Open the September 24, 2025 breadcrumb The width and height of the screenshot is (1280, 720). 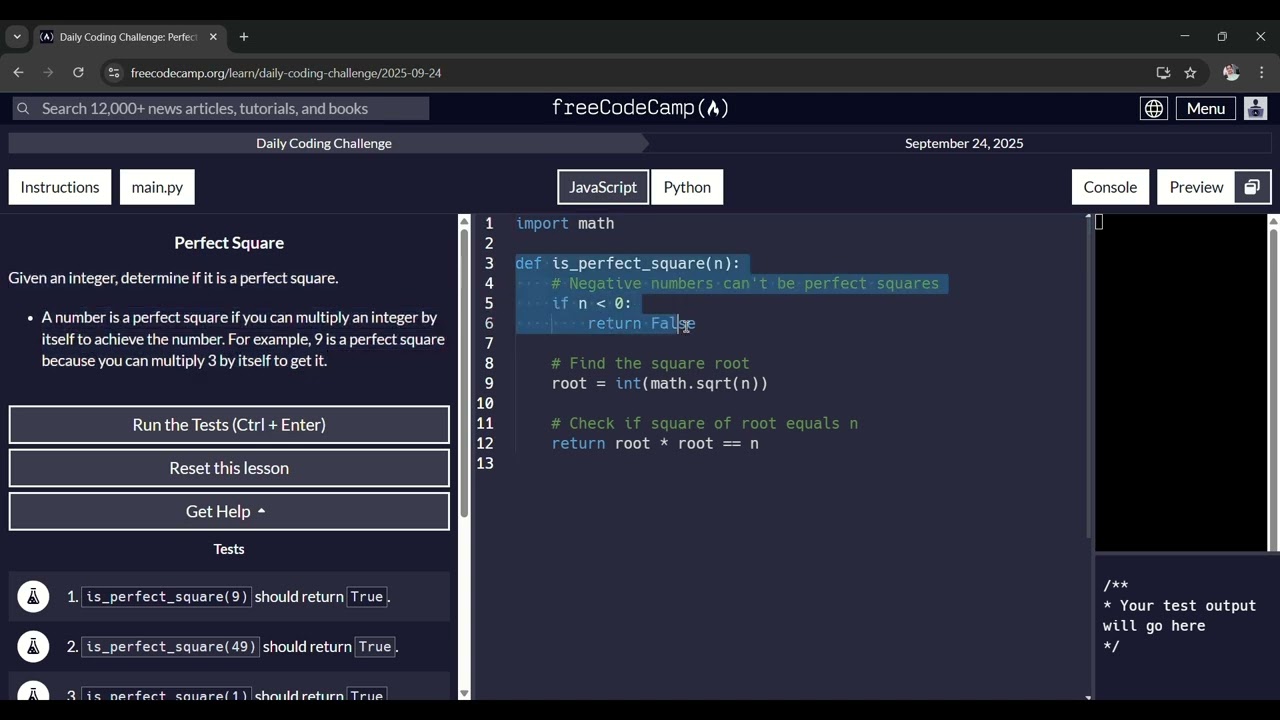[x=964, y=143]
